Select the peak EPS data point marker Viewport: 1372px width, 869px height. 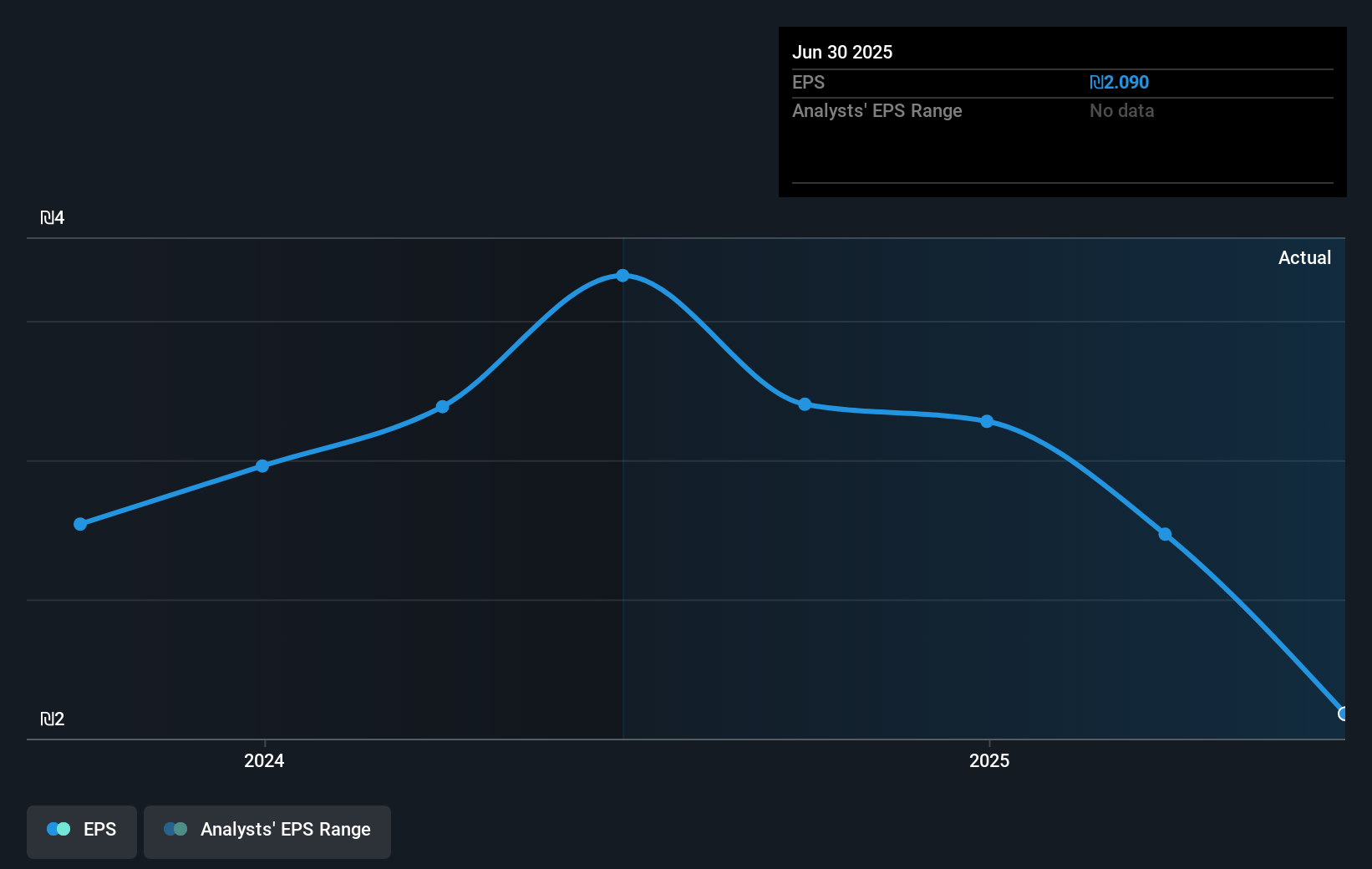[x=622, y=276]
